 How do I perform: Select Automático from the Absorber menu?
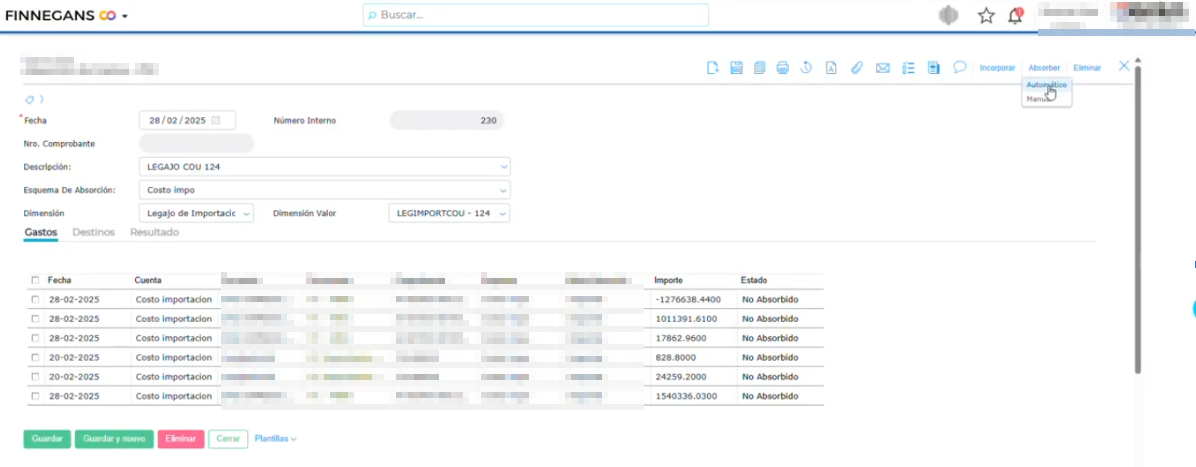point(1046,85)
